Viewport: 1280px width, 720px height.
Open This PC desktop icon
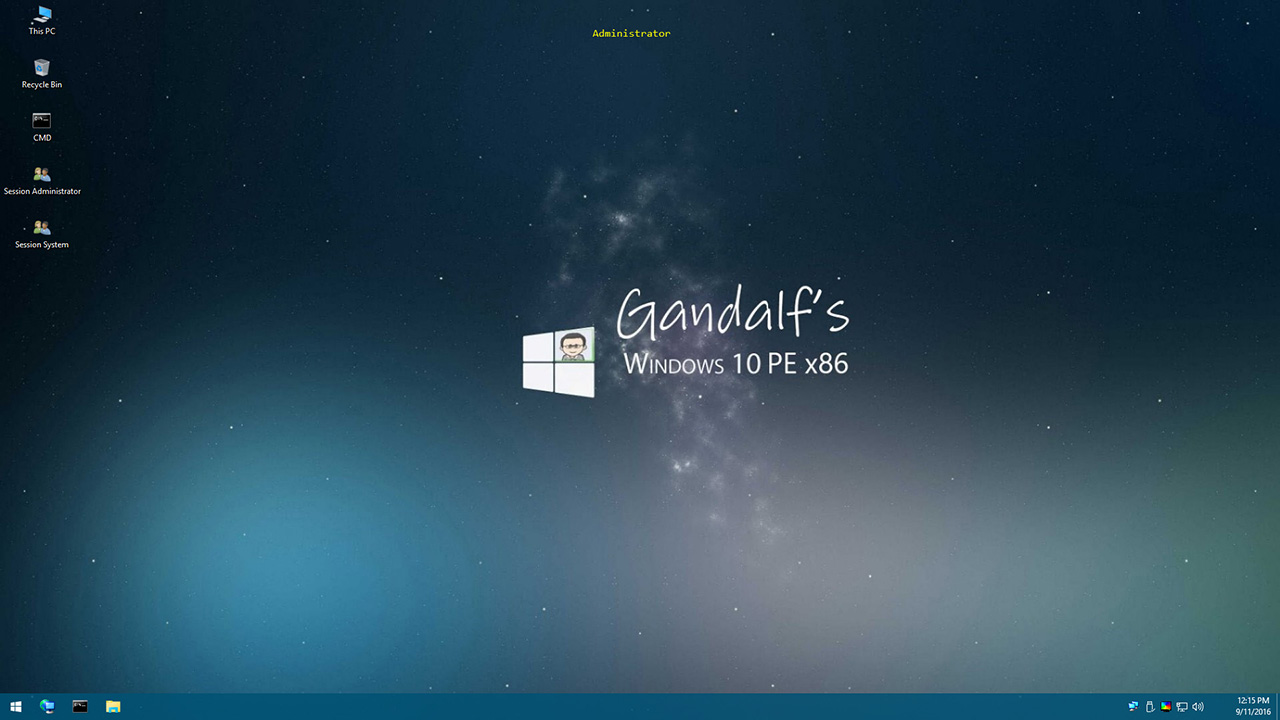point(42,17)
